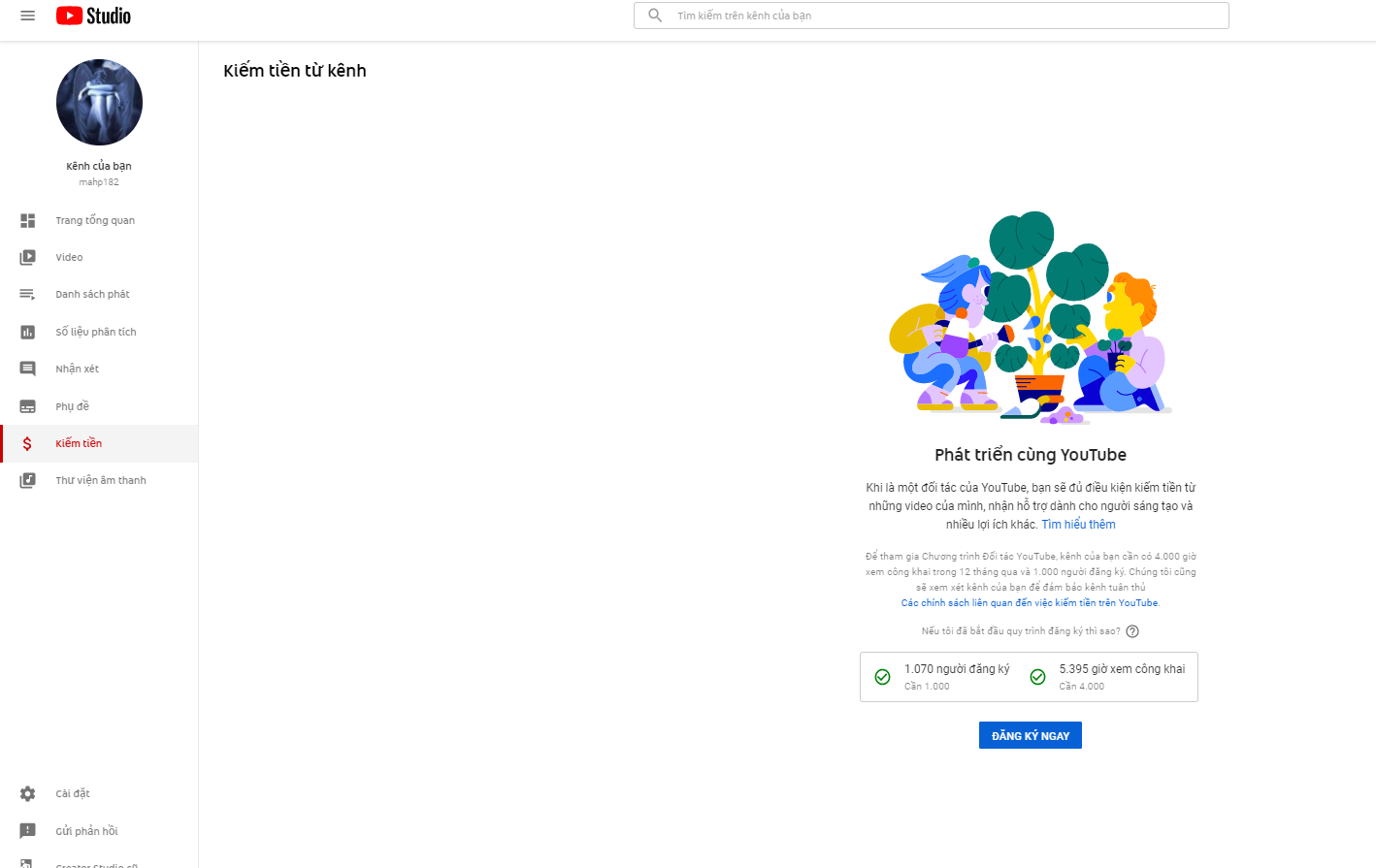Select Phụ đề in the sidebar

99,406
